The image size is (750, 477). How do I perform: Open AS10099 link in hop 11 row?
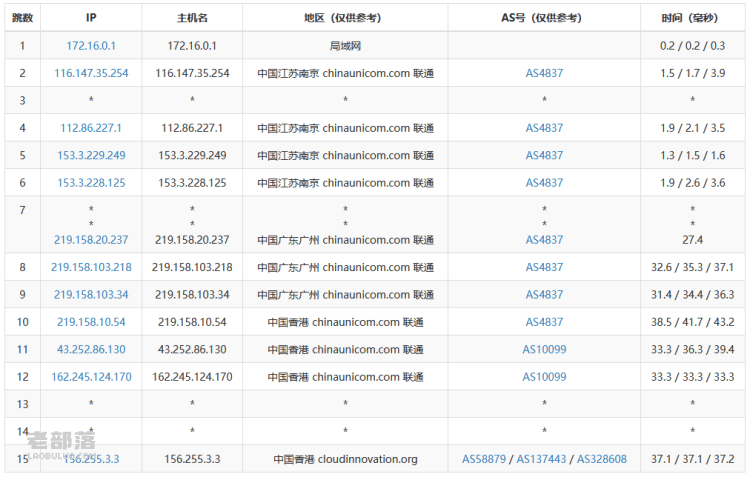point(544,350)
